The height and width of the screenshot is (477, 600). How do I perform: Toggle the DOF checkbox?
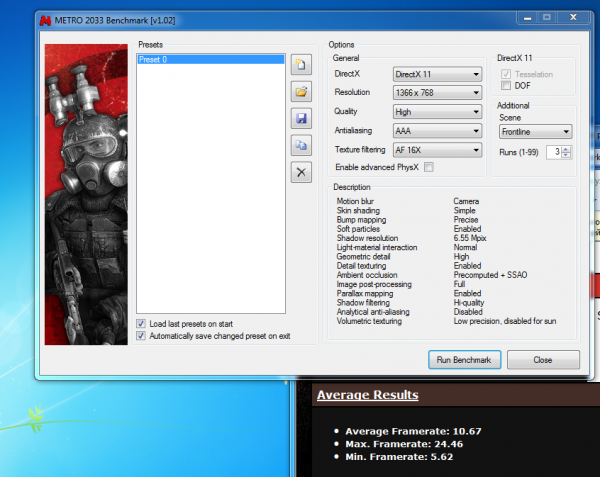(x=506, y=86)
